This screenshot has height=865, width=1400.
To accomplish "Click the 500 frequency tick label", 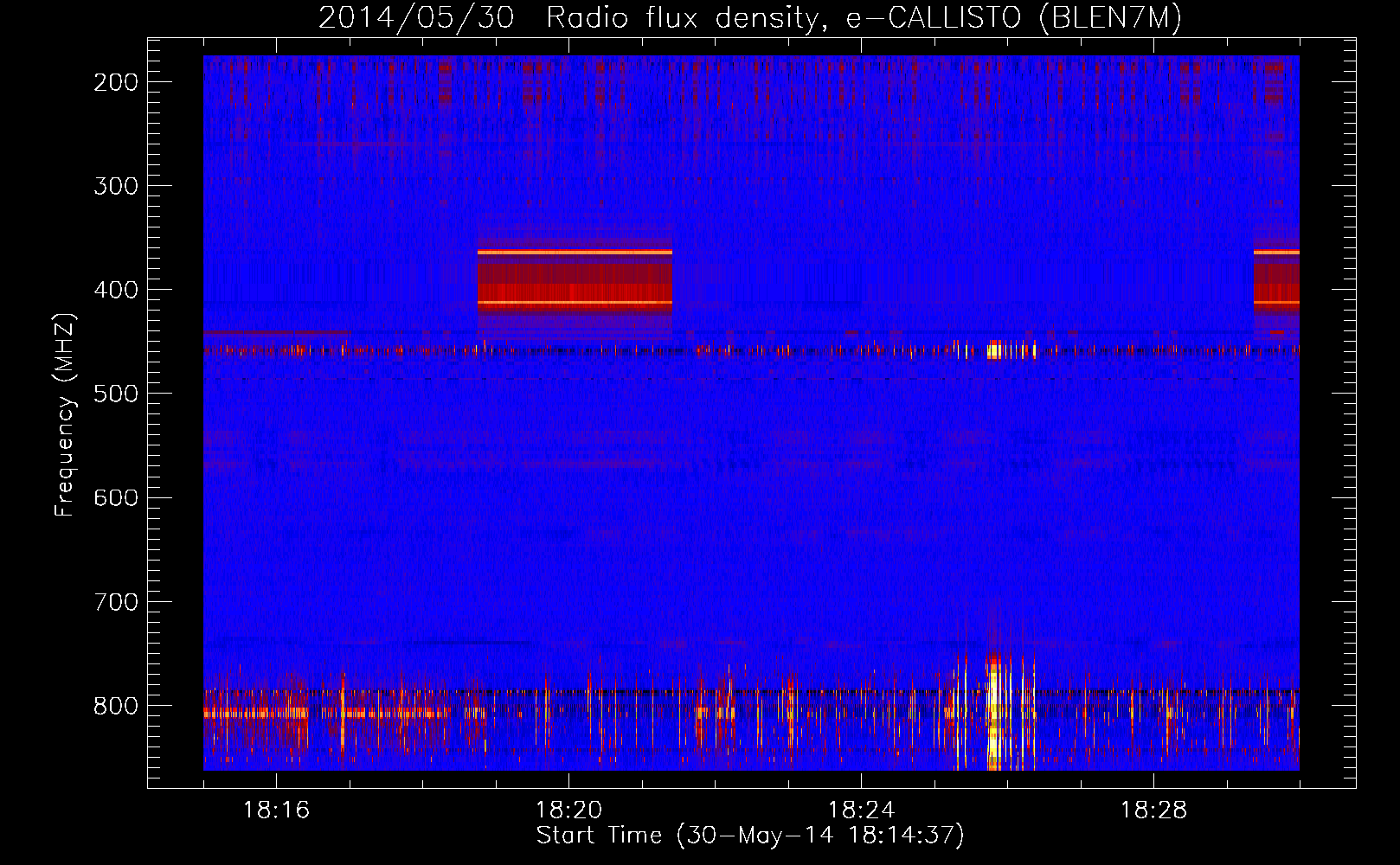I will click(x=115, y=394).
